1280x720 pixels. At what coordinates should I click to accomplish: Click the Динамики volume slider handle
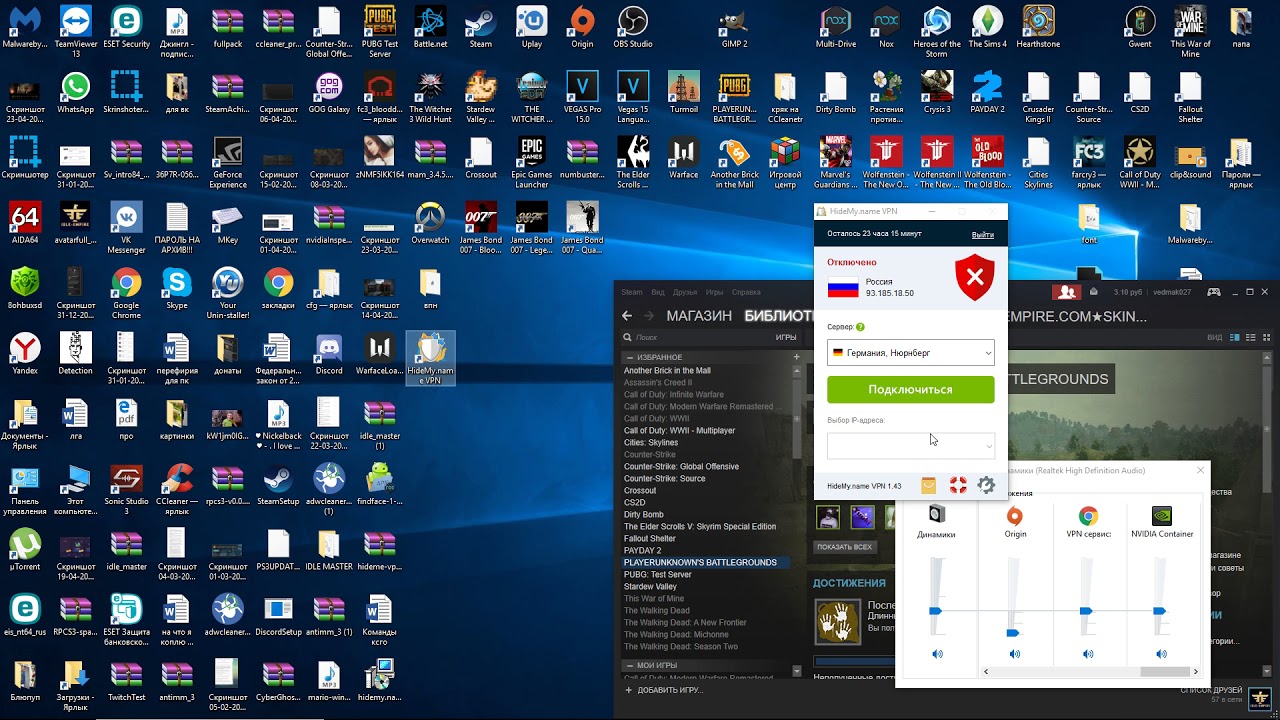[936, 611]
